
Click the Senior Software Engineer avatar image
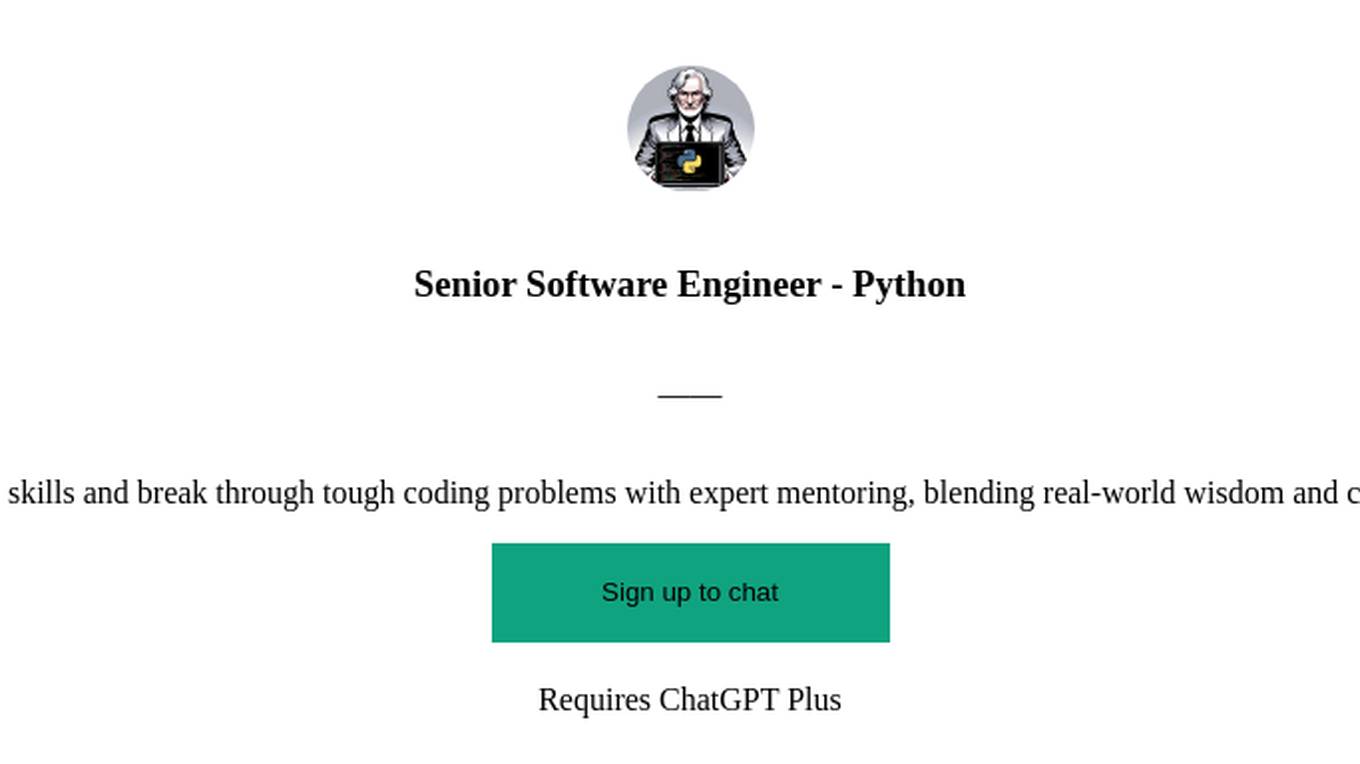pyautogui.click(x=690, y=128)
